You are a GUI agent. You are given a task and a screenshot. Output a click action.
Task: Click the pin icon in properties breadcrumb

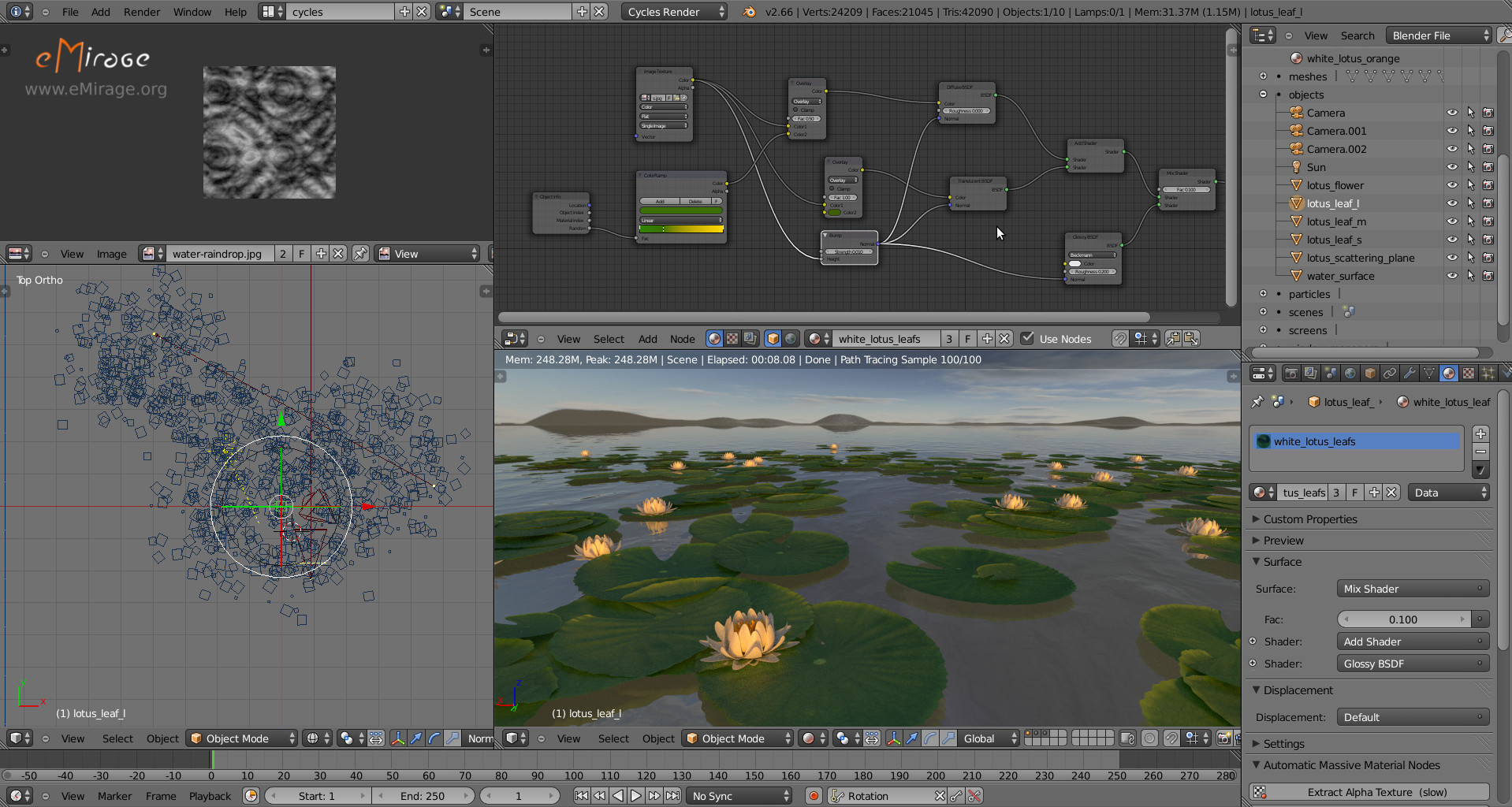(x=1257, y=402)
